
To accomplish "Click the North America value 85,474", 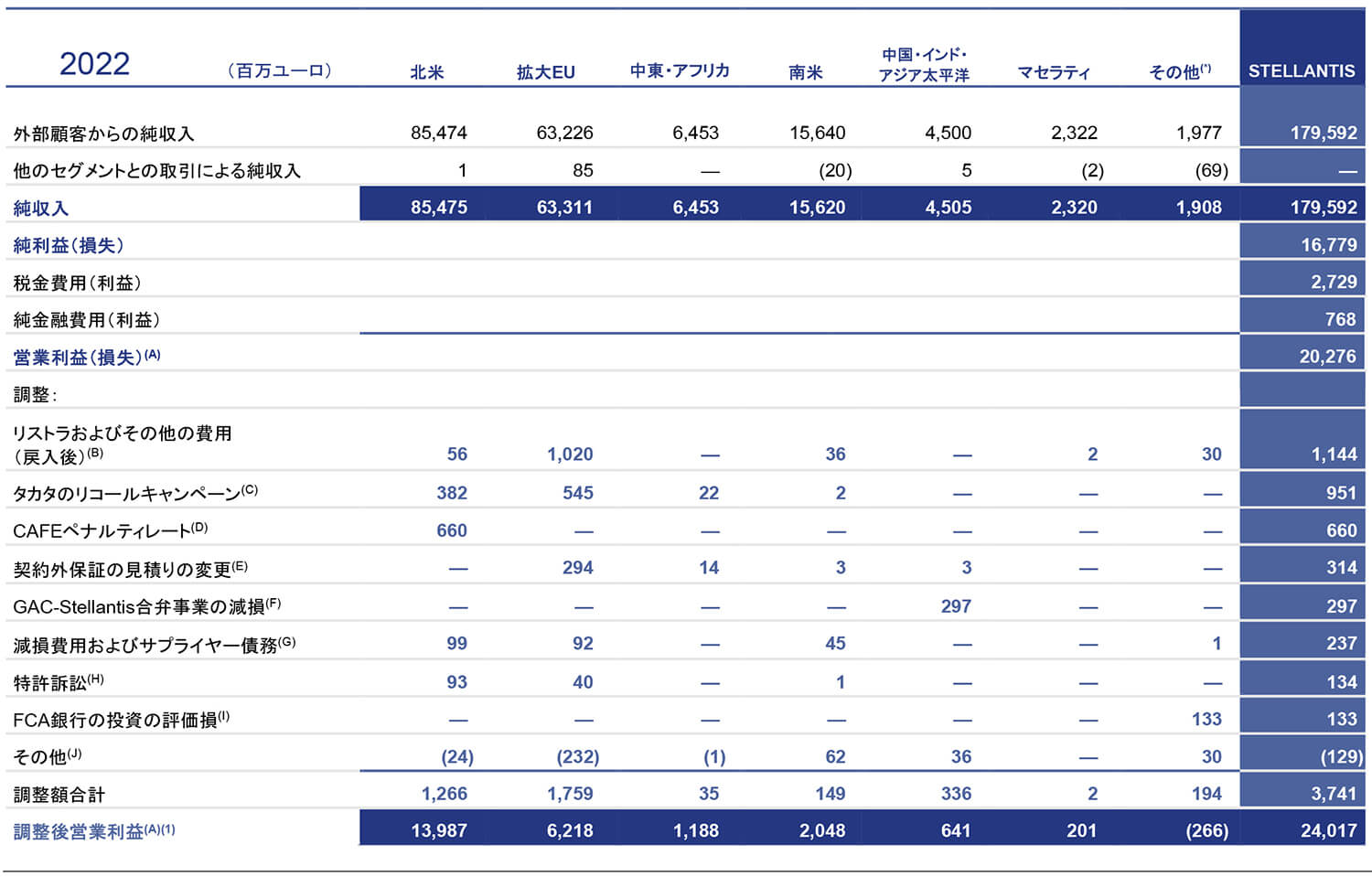I will coord(439,133).
